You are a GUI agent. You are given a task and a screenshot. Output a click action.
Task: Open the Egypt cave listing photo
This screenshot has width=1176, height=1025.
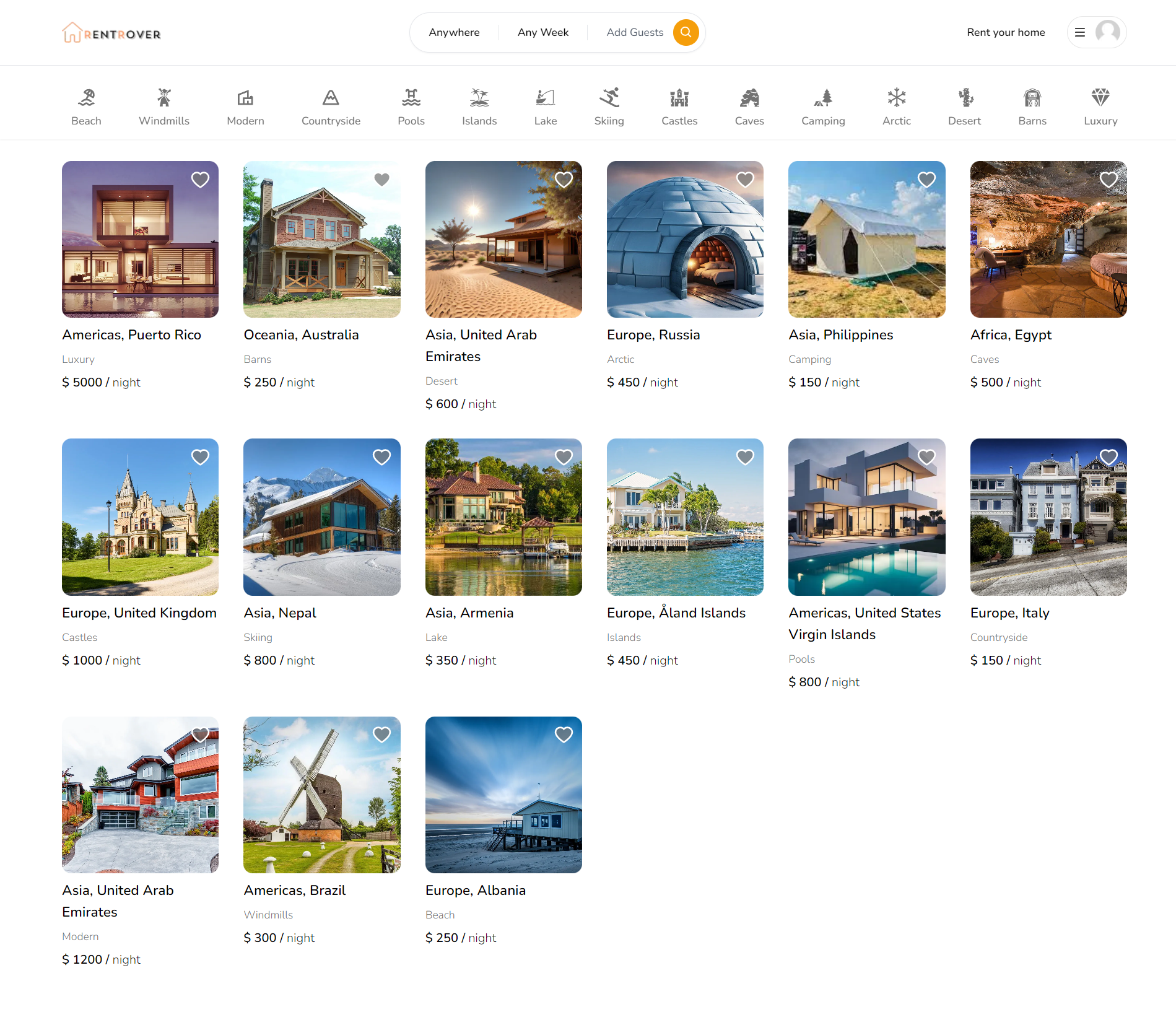pyautogui.click(x=1048, y=240)
